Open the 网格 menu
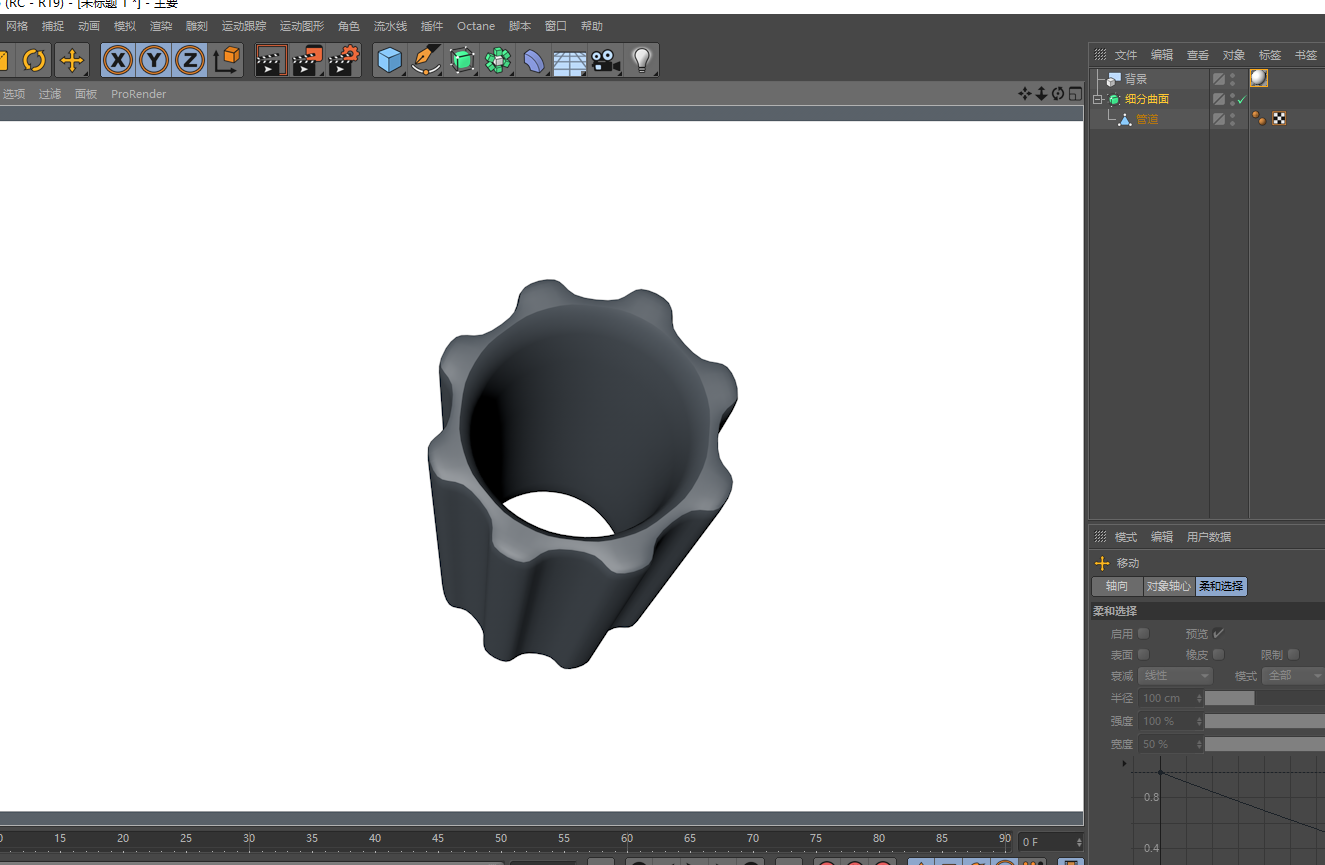 17,26
